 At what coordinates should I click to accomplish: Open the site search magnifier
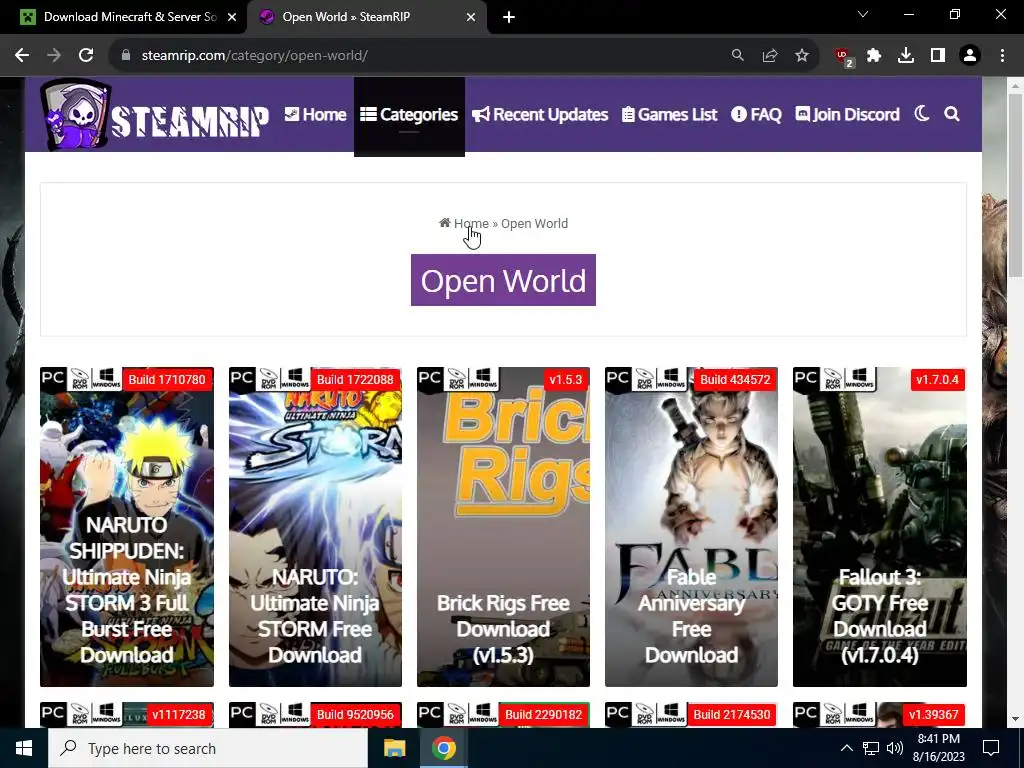tap(952, 114)
